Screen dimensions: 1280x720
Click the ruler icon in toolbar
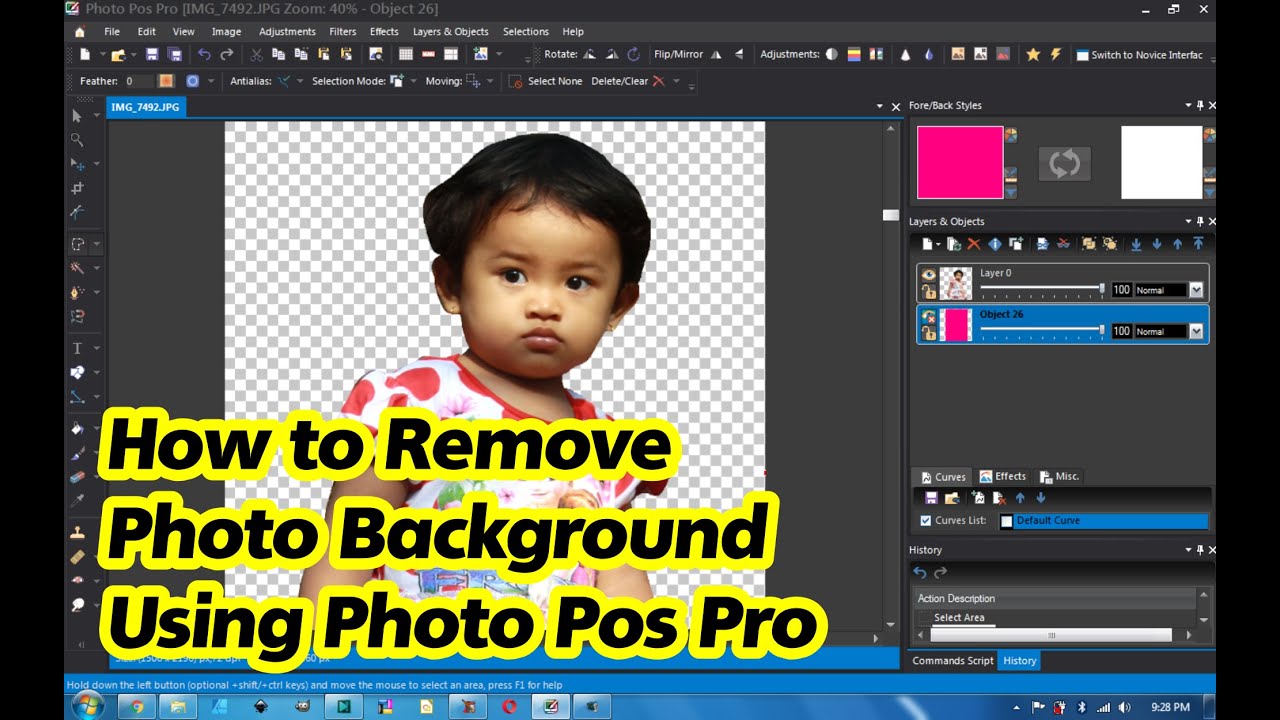click(428, 55)
